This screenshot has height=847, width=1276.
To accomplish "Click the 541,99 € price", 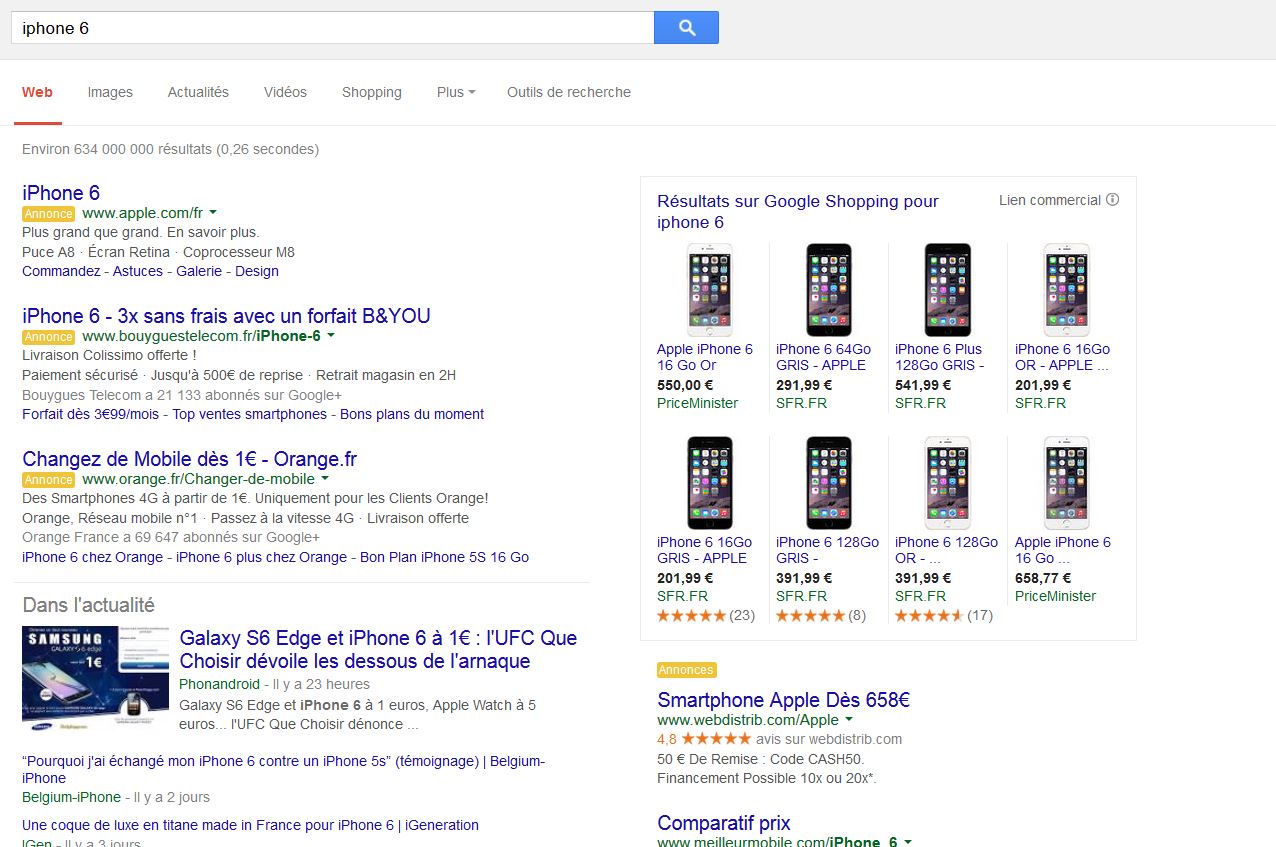I will tap(923, 385).
